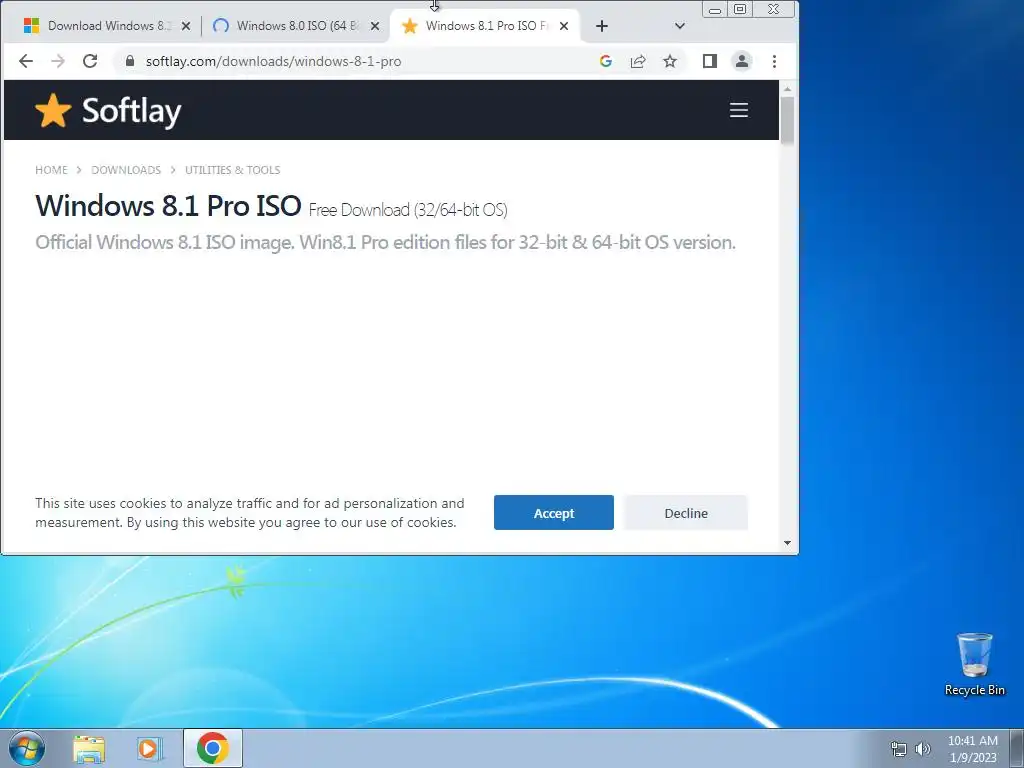Open the taskbar clock and date
The height and width of the screenshot is (768, 1024).
[x=972, y=749]
